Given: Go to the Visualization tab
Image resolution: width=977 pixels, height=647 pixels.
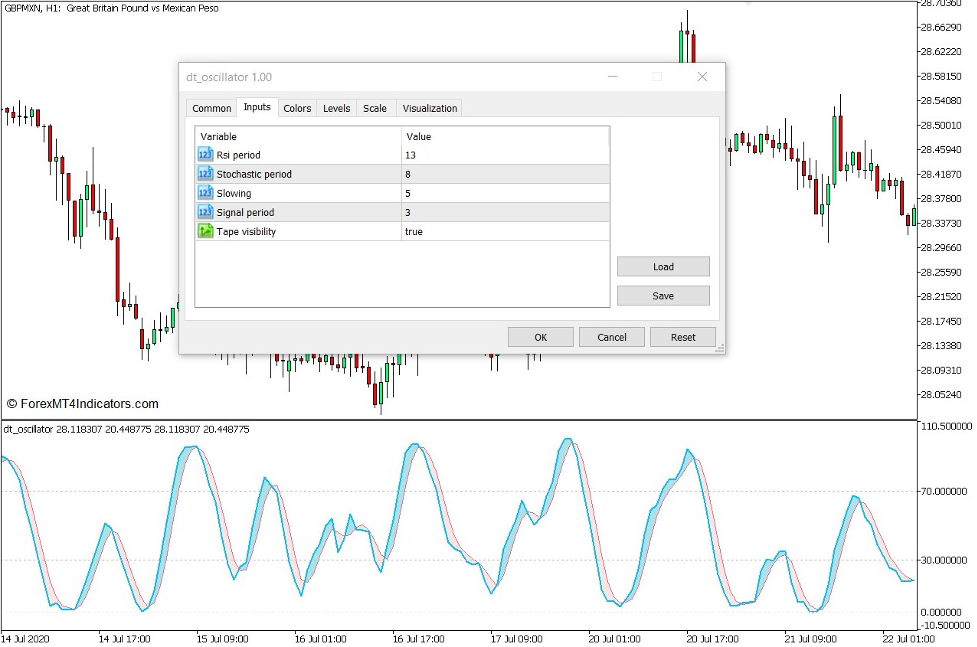Looking at the screenshot, I should tap(429, 108).
